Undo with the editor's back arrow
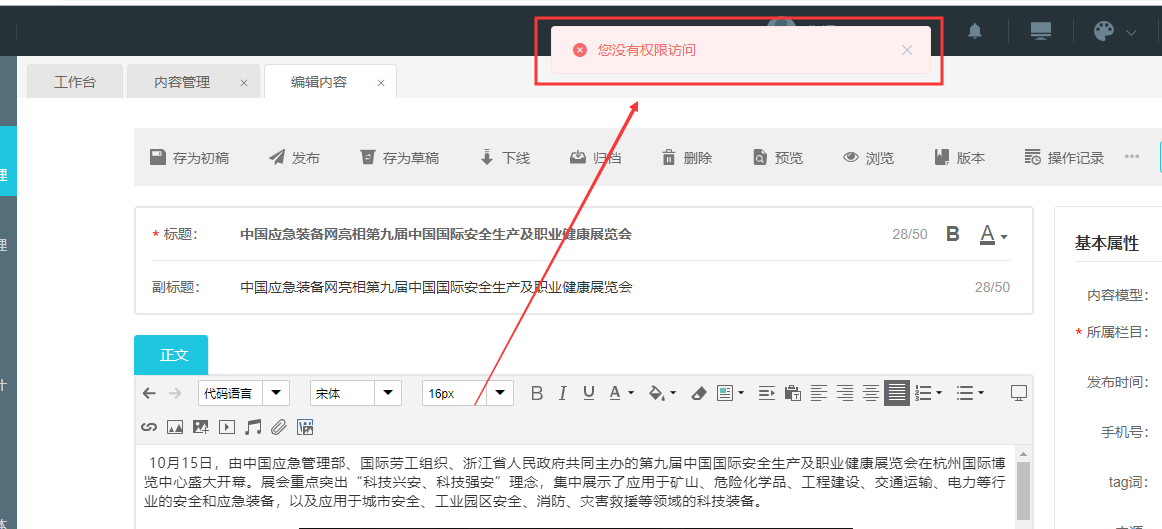 [x=149, y=393]
